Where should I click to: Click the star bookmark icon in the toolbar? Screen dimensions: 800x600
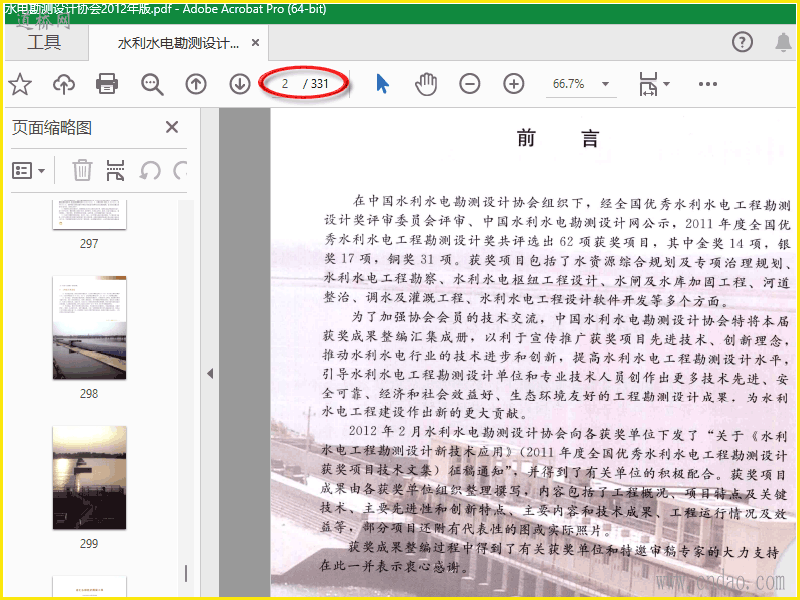point(20,84)
